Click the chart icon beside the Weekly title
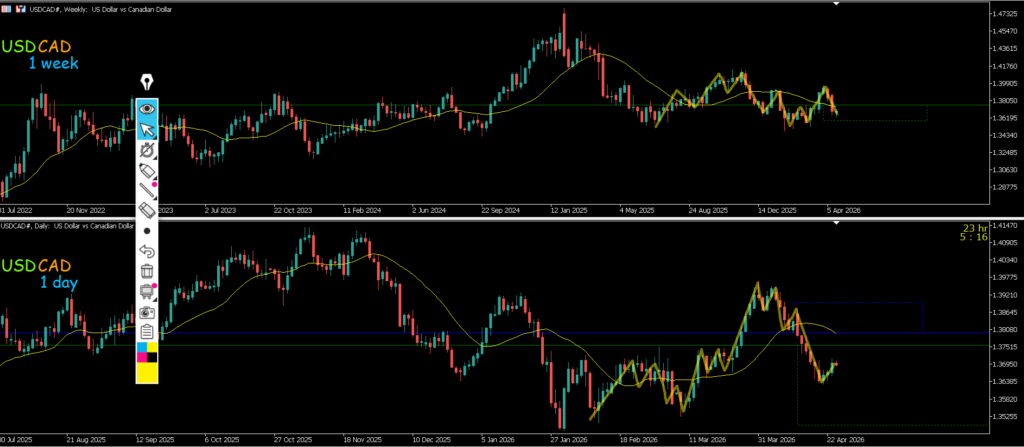The height and width of the screenshot is (447, 1024). (x=20, y=8)
